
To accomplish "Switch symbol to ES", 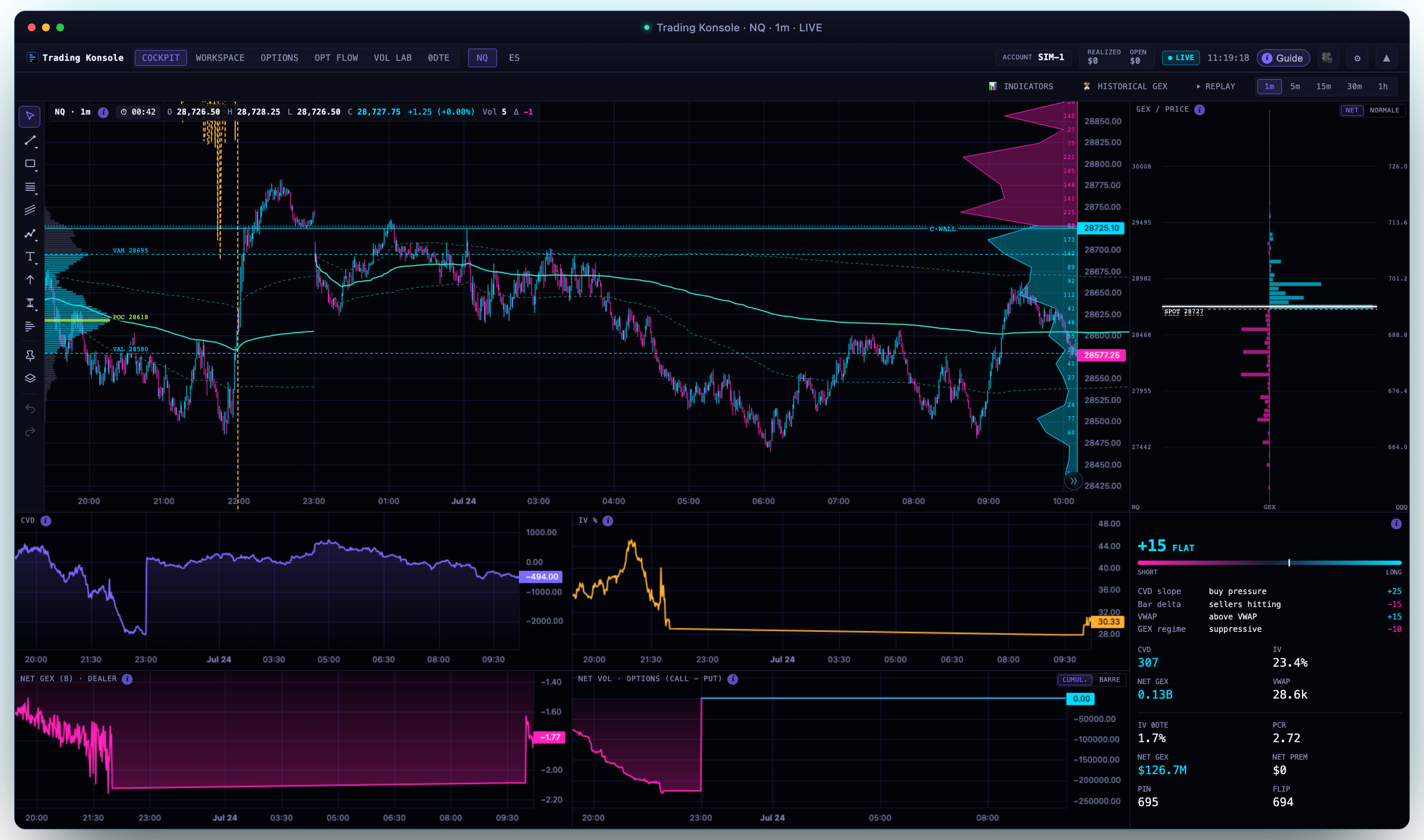I will (514, 58).
